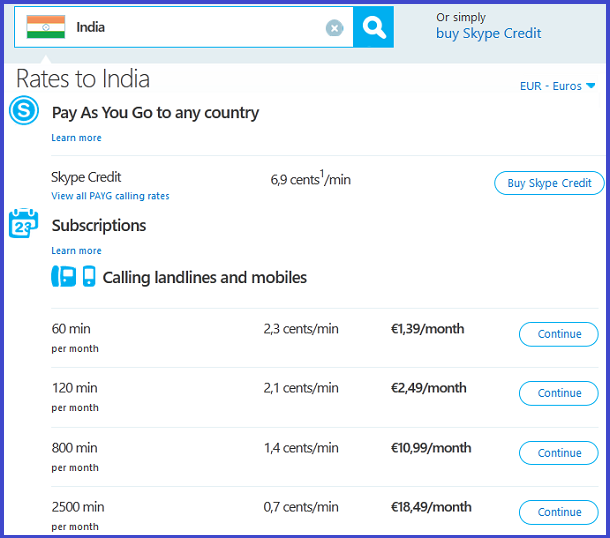This screenshot has height=538, width=610.
Task: Click the Skype Credit row label
Action: point(86,177)
